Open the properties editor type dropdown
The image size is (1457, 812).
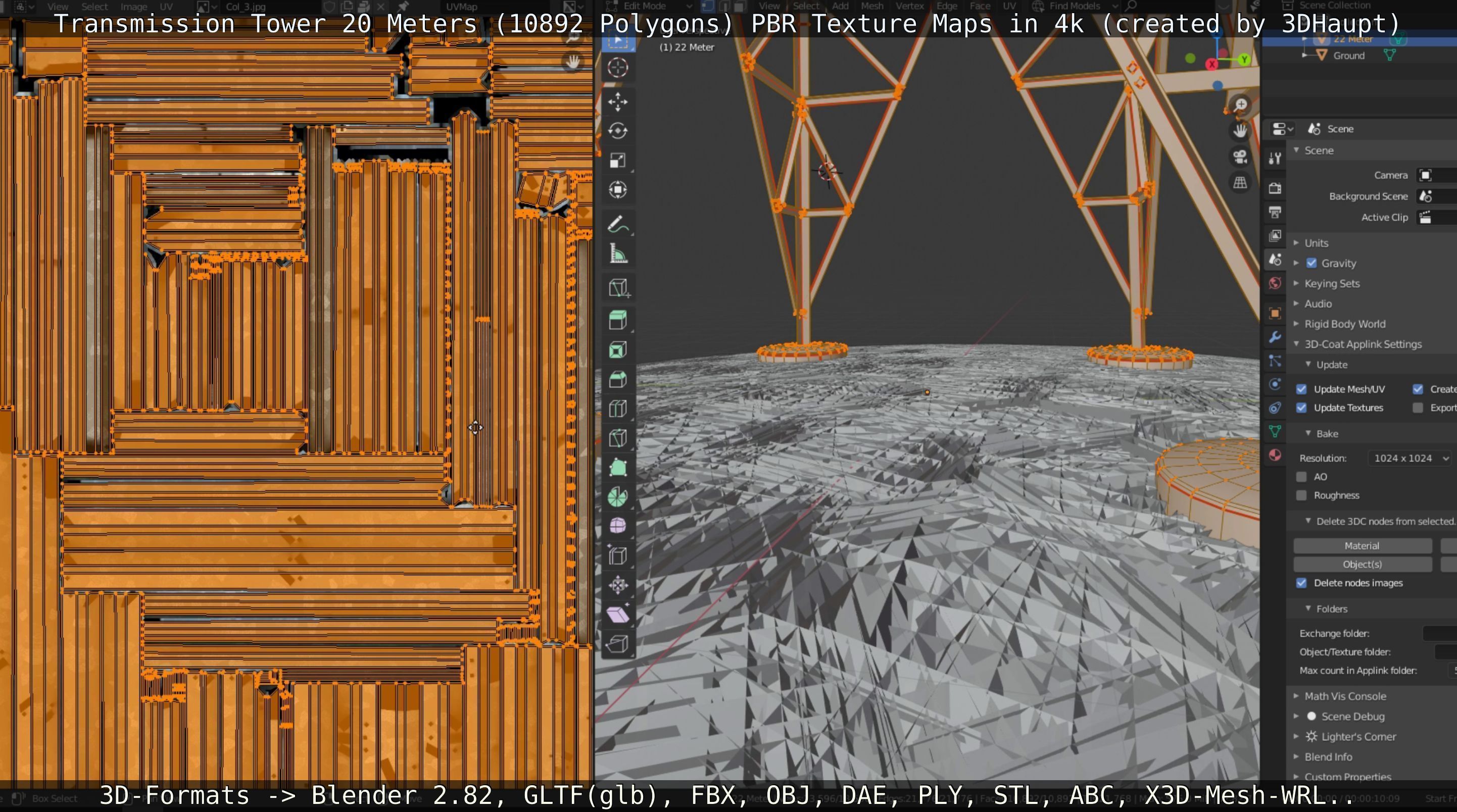[1282, 129]
